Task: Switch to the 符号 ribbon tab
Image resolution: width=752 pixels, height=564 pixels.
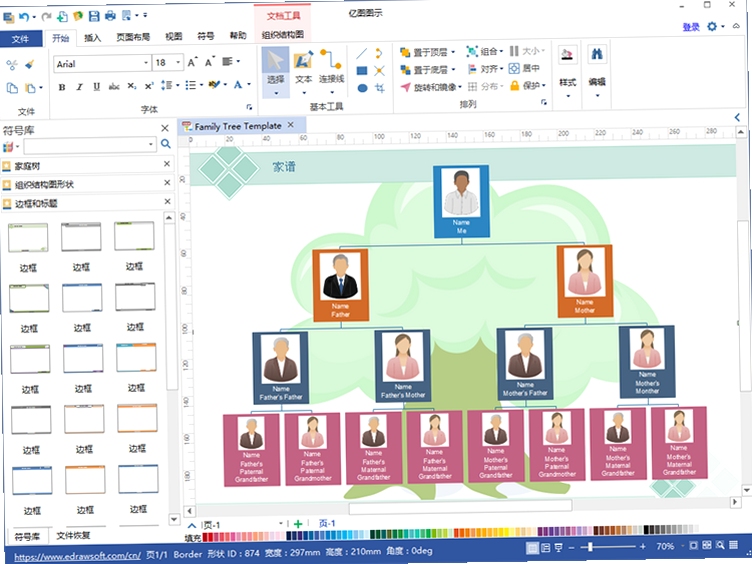Action: point(206,35)
